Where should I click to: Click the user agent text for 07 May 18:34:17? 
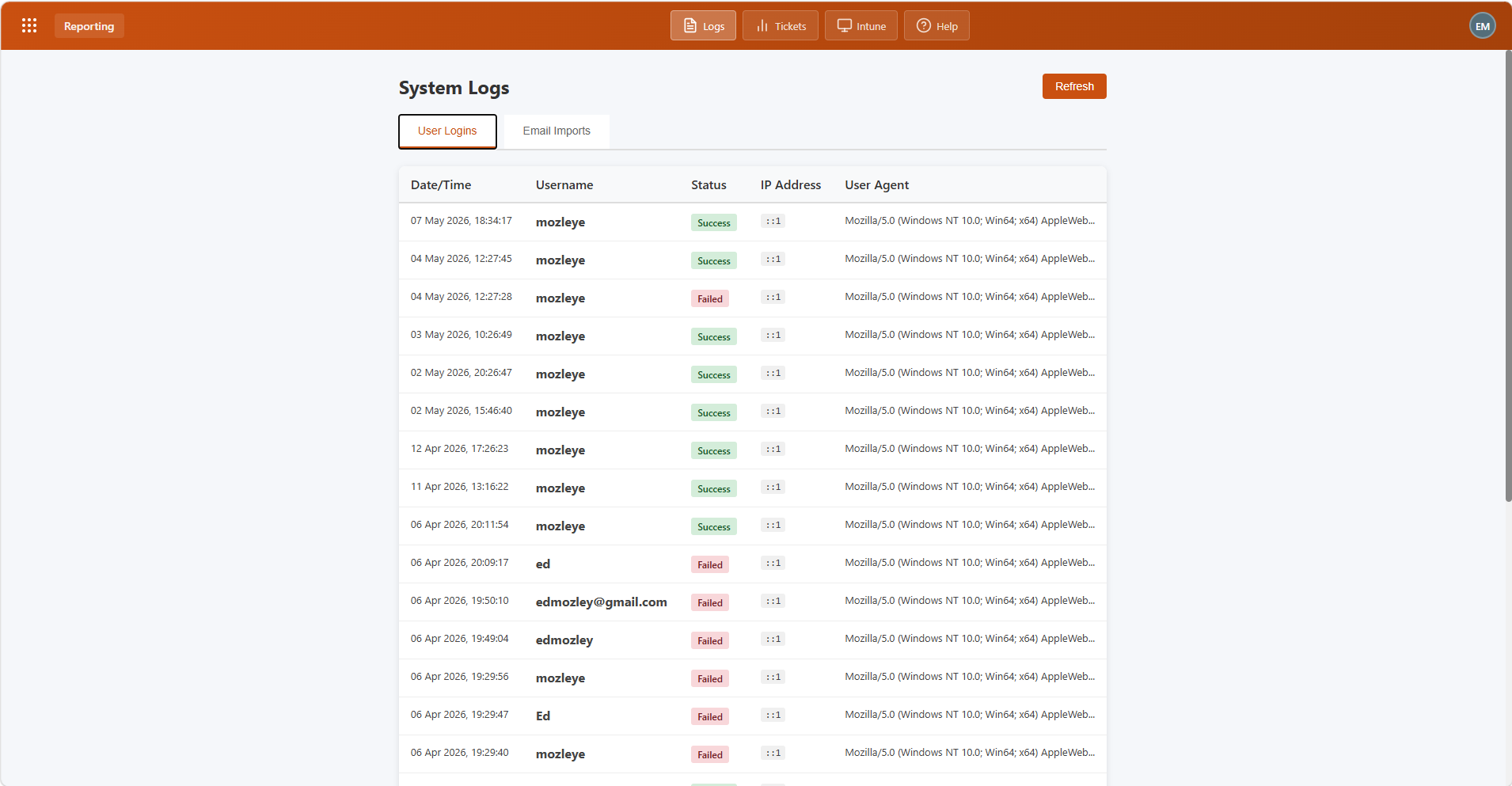tap(970, 221)
